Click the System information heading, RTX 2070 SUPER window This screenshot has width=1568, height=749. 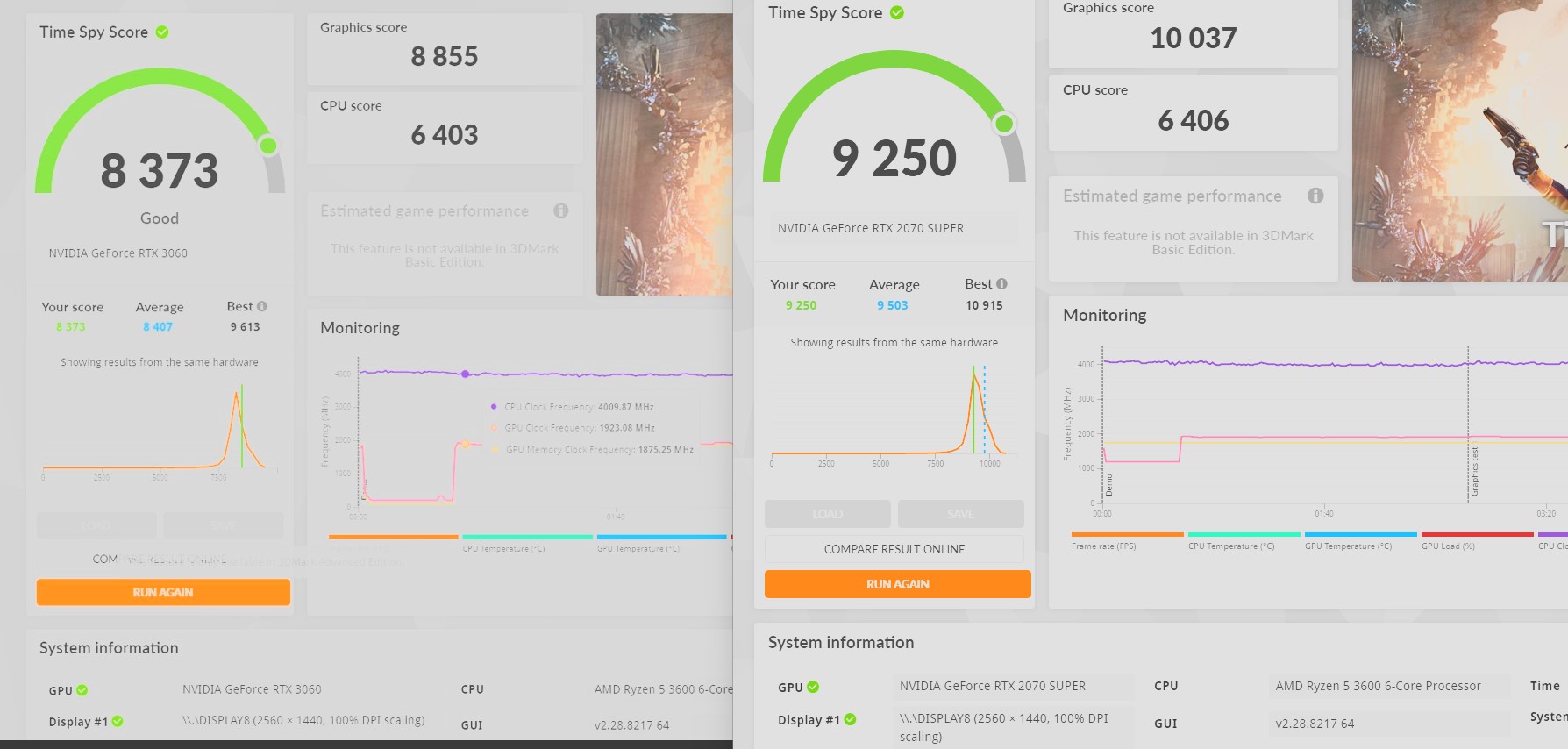841,642
